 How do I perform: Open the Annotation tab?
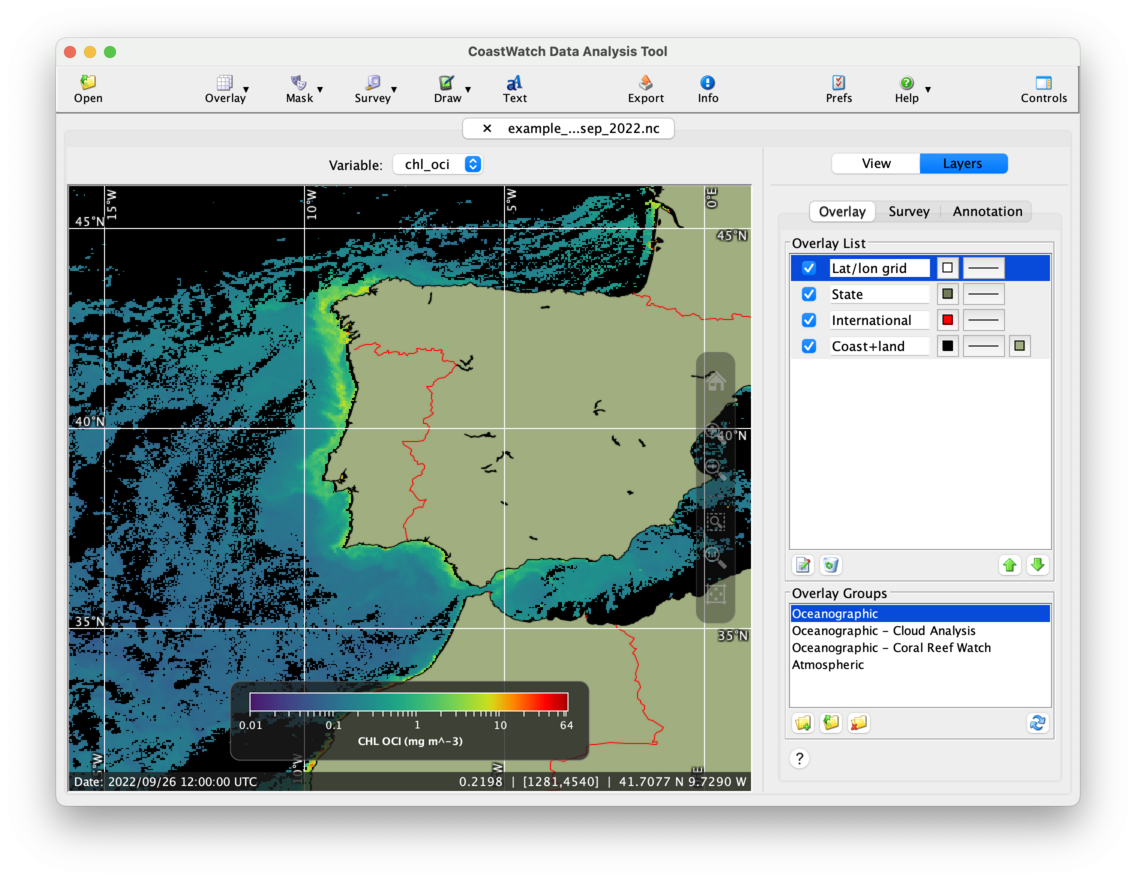[987, 211]
